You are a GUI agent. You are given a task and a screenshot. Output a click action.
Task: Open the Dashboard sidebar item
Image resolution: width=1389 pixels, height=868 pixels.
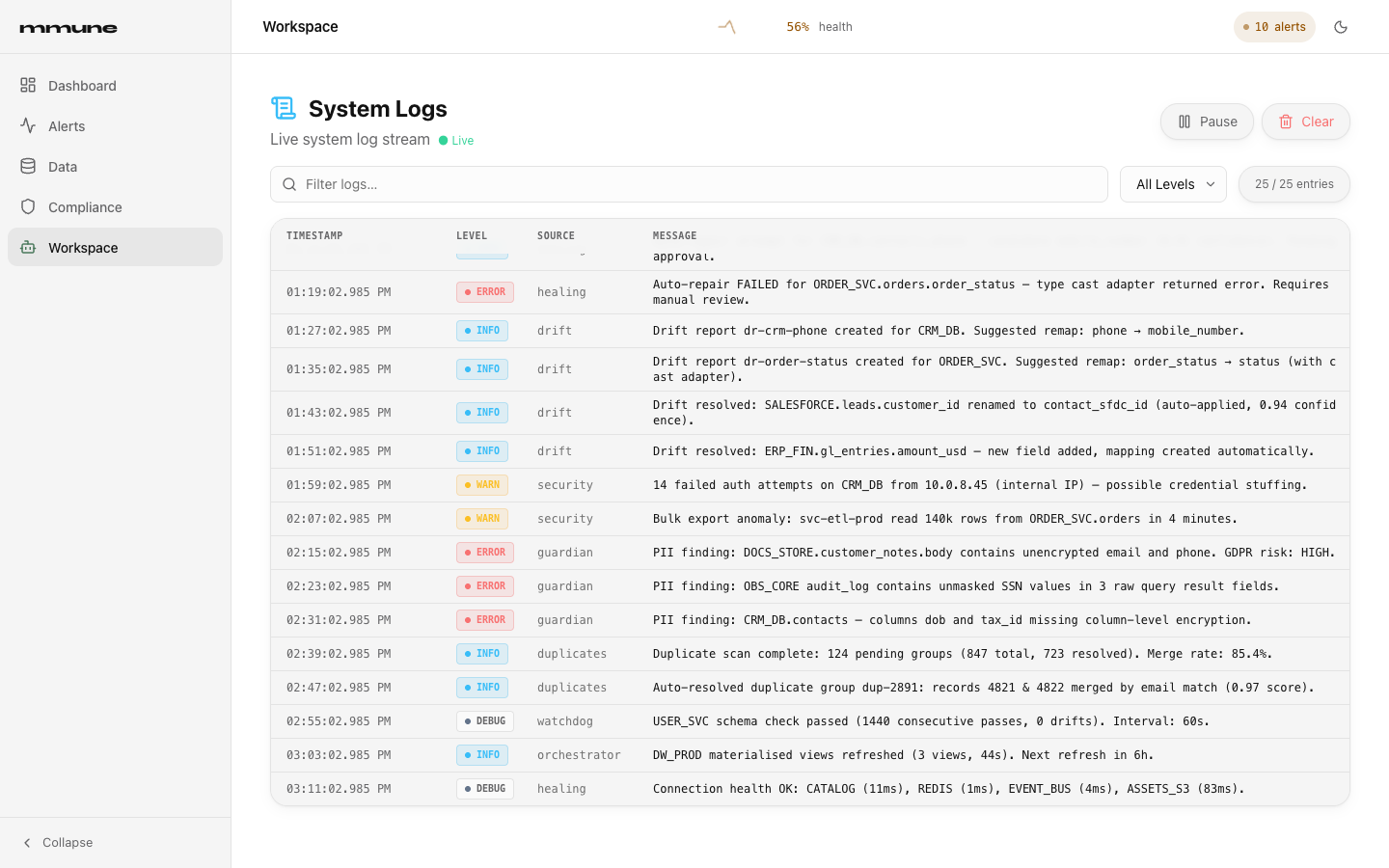(115, 86)
